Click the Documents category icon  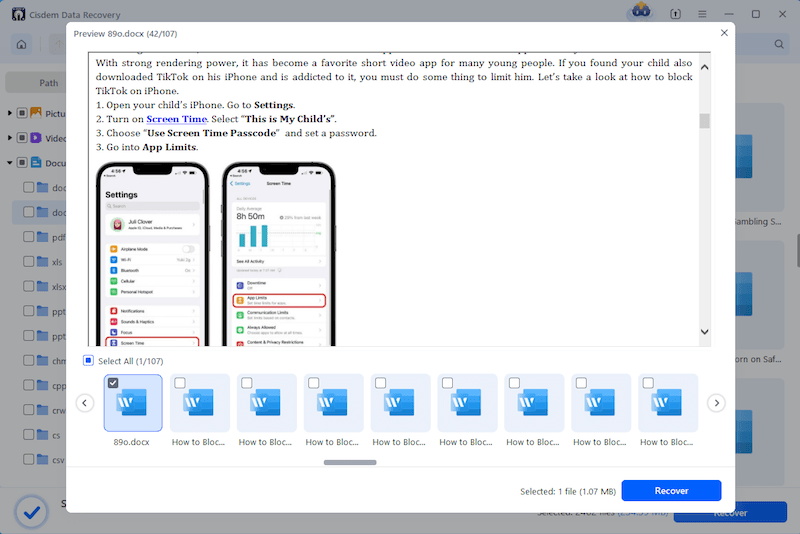[x=36, y=163]
